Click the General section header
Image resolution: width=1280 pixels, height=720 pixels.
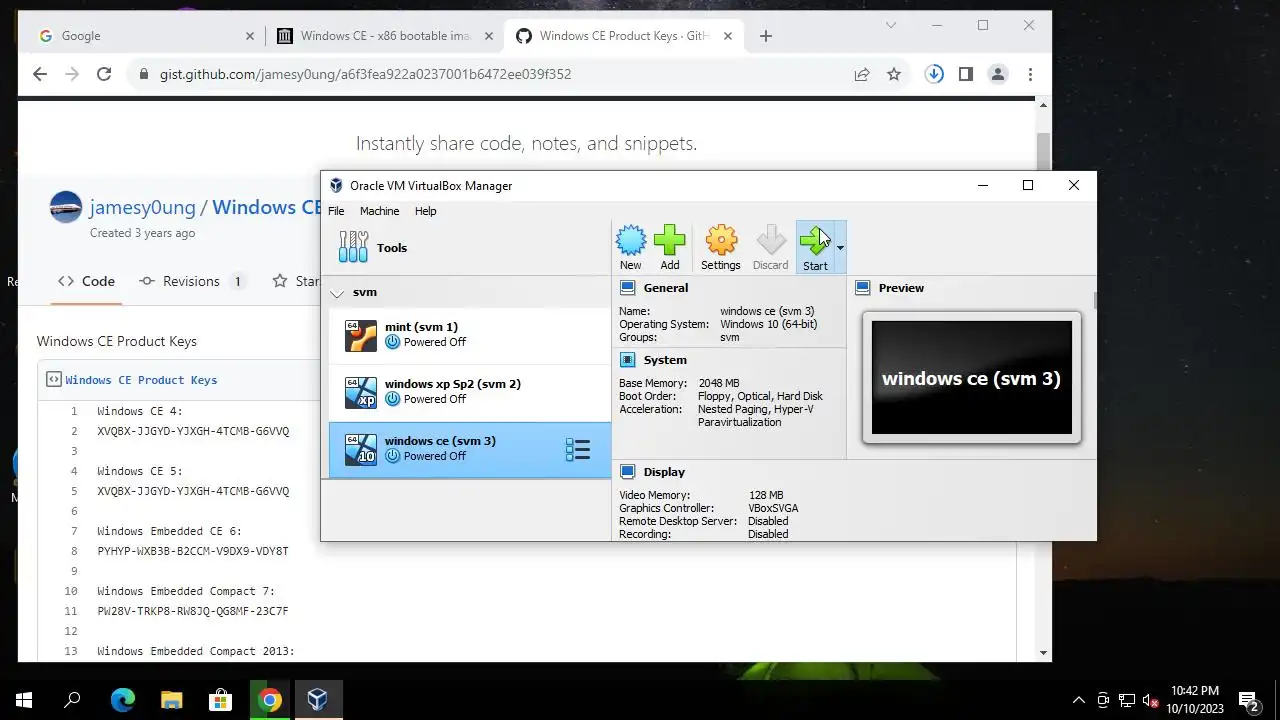point(666,288)
